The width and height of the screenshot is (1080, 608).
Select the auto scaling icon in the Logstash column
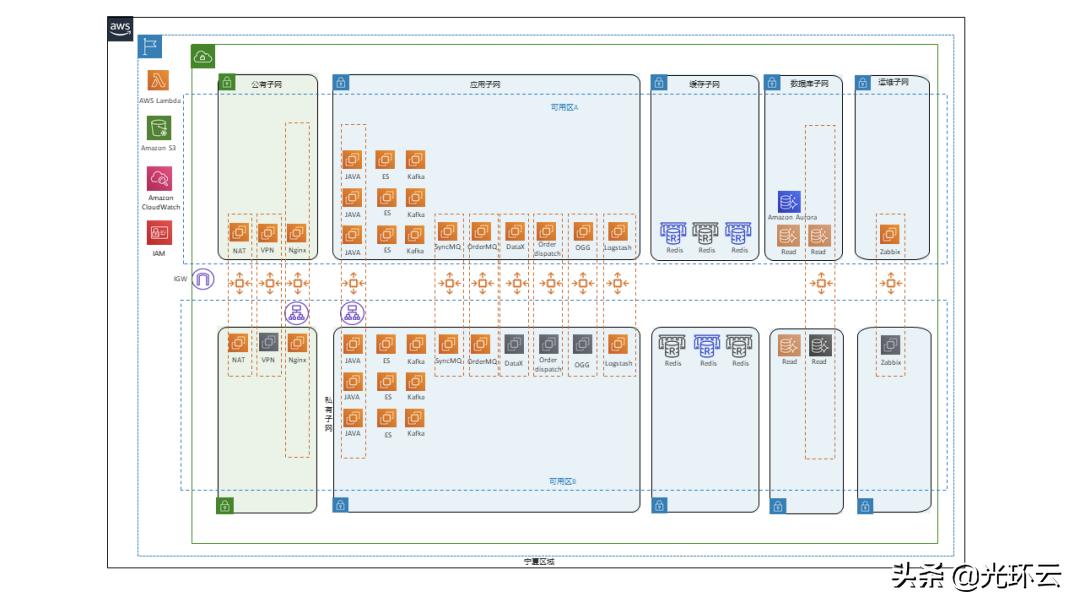pyautogui.click(x=617, y=283)
